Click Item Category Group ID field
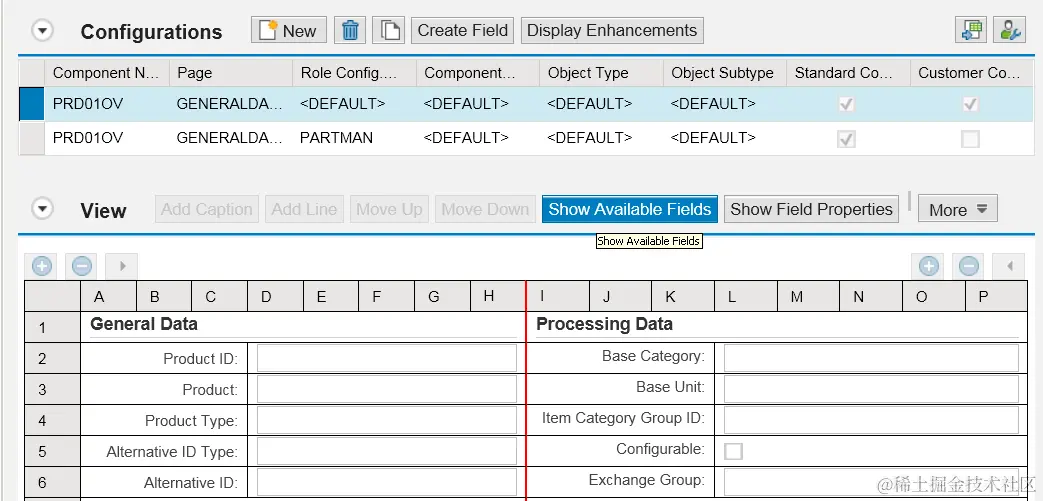 (x=871, y=420)
